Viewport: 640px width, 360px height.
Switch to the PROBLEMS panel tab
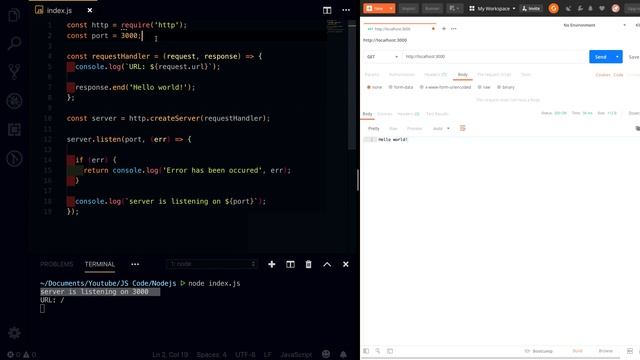57,264
